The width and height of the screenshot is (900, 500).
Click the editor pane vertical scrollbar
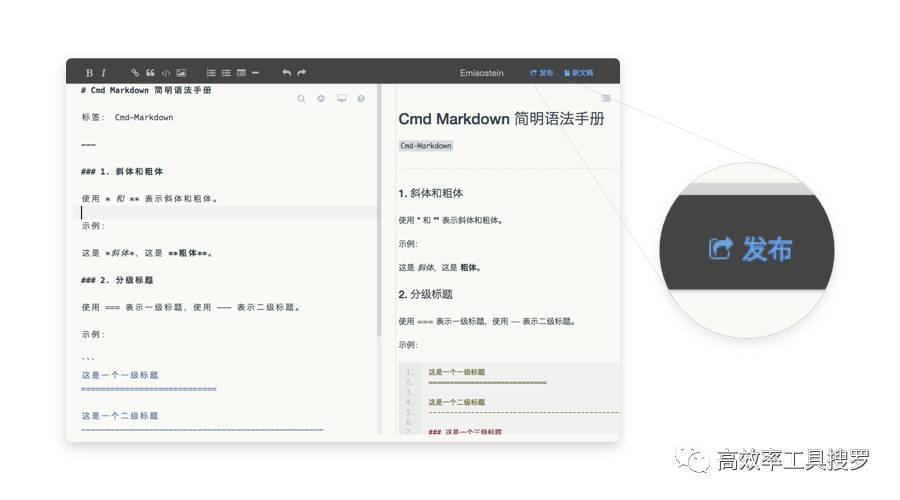[x=379, y=210]
